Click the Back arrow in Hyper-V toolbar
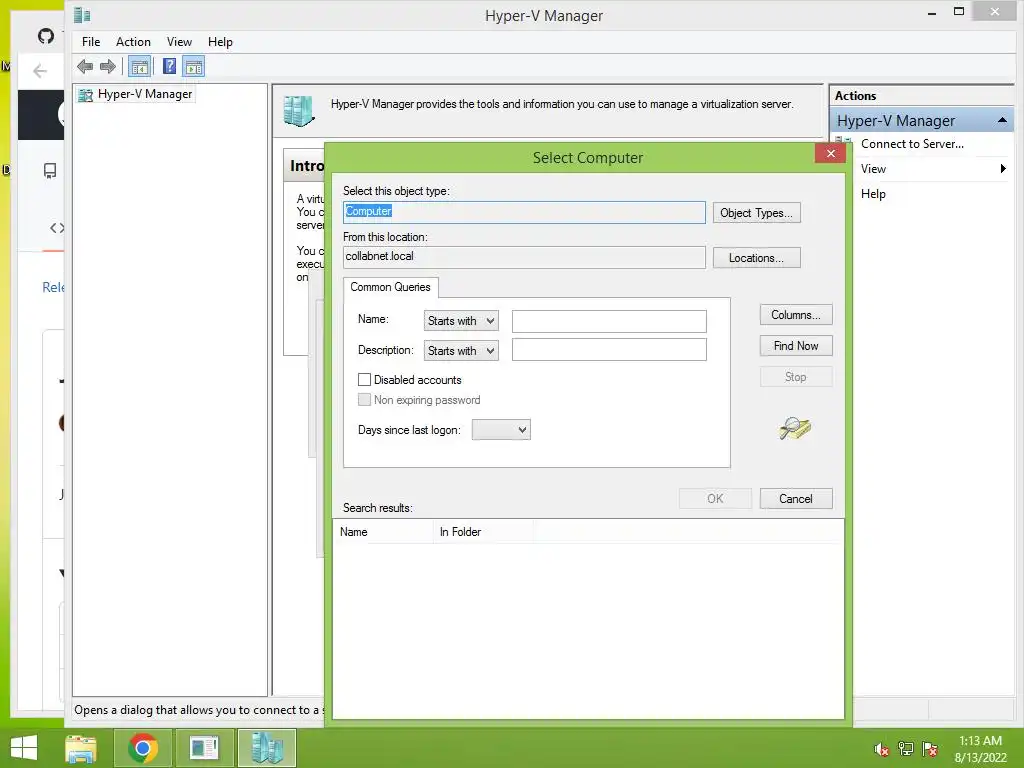The height and width of the screenshot is (768, 1024). pos(85,66)
